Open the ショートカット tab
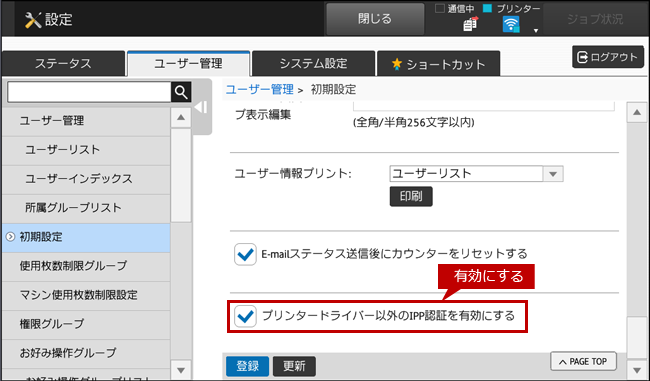Viewport: 650px width, 381px height. coord(438,64)
